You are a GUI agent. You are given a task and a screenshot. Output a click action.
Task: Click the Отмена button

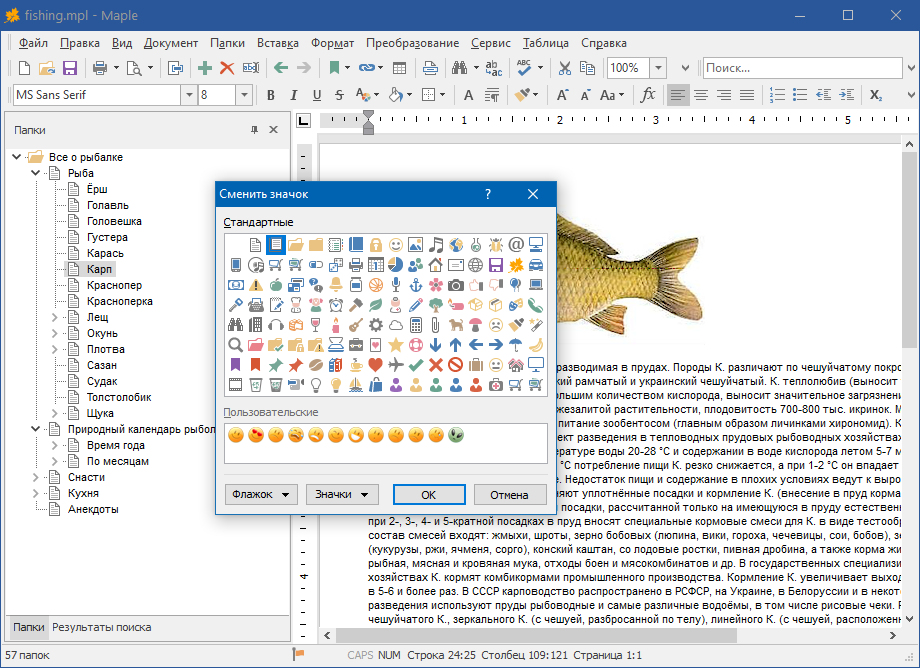509,494
